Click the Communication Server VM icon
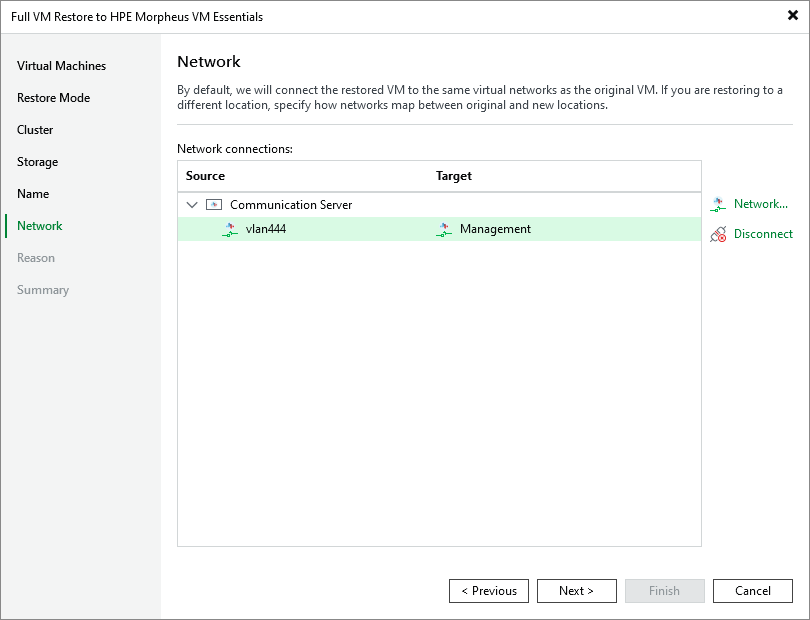810x620 pixels. (213, 204)
